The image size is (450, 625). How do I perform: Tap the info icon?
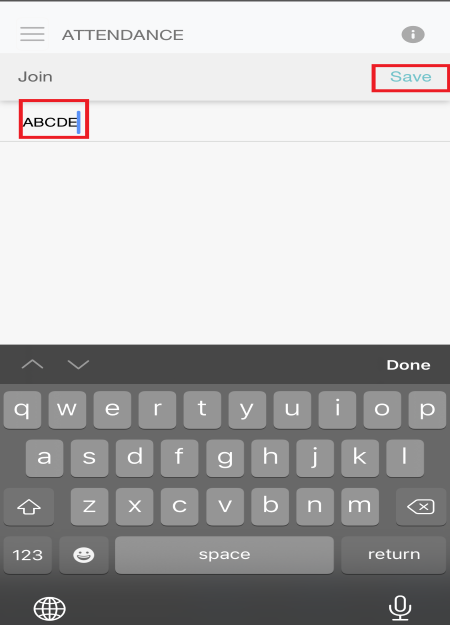[413, 35]
